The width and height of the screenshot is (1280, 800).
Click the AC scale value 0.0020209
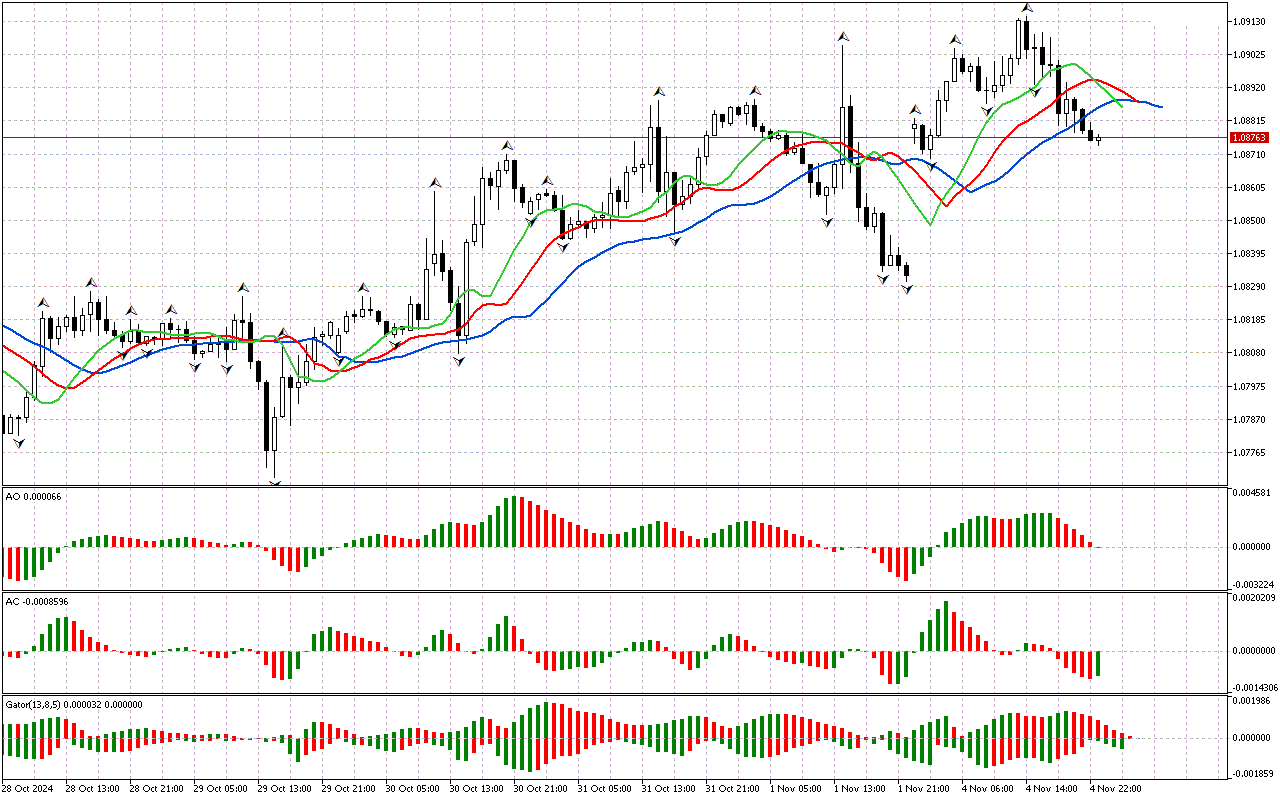(1252, 598)
